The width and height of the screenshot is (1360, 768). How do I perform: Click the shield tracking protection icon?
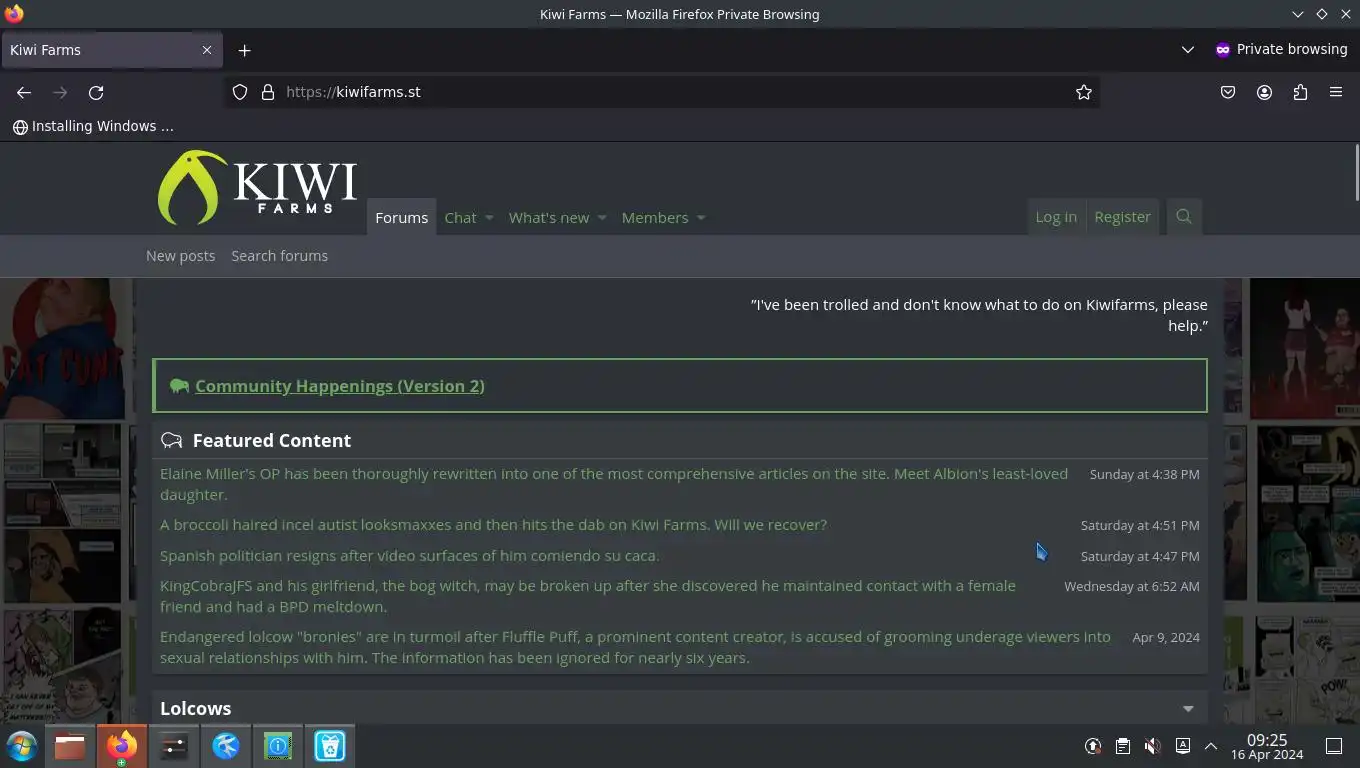click(x=240, y=92)
